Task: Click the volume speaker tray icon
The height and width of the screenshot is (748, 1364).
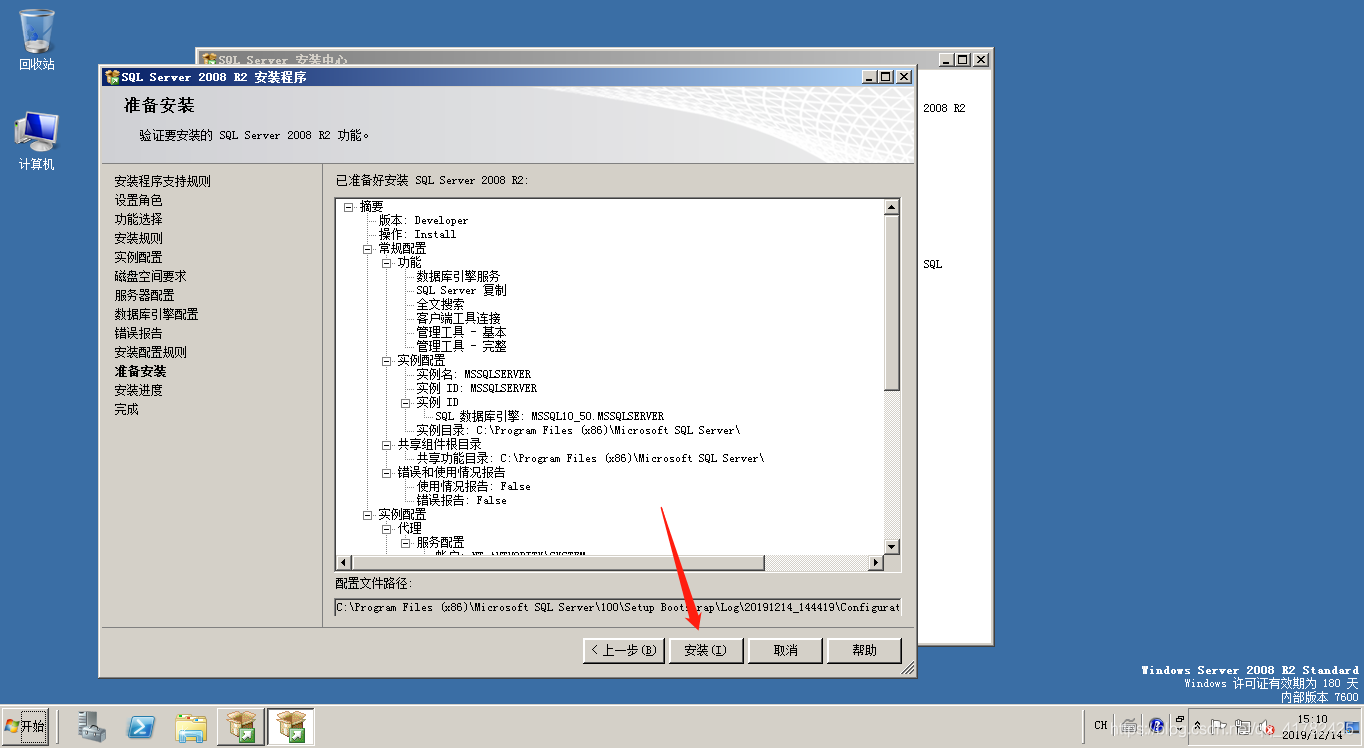Action: [1265, 726]
